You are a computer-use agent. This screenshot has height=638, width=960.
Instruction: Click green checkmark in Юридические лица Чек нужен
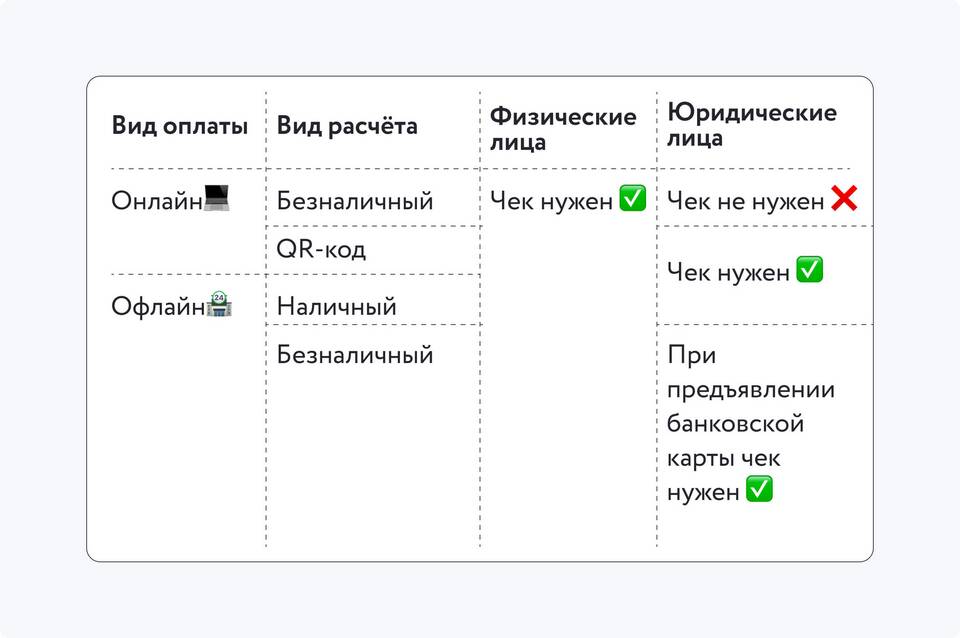click(x=809, y=270)
